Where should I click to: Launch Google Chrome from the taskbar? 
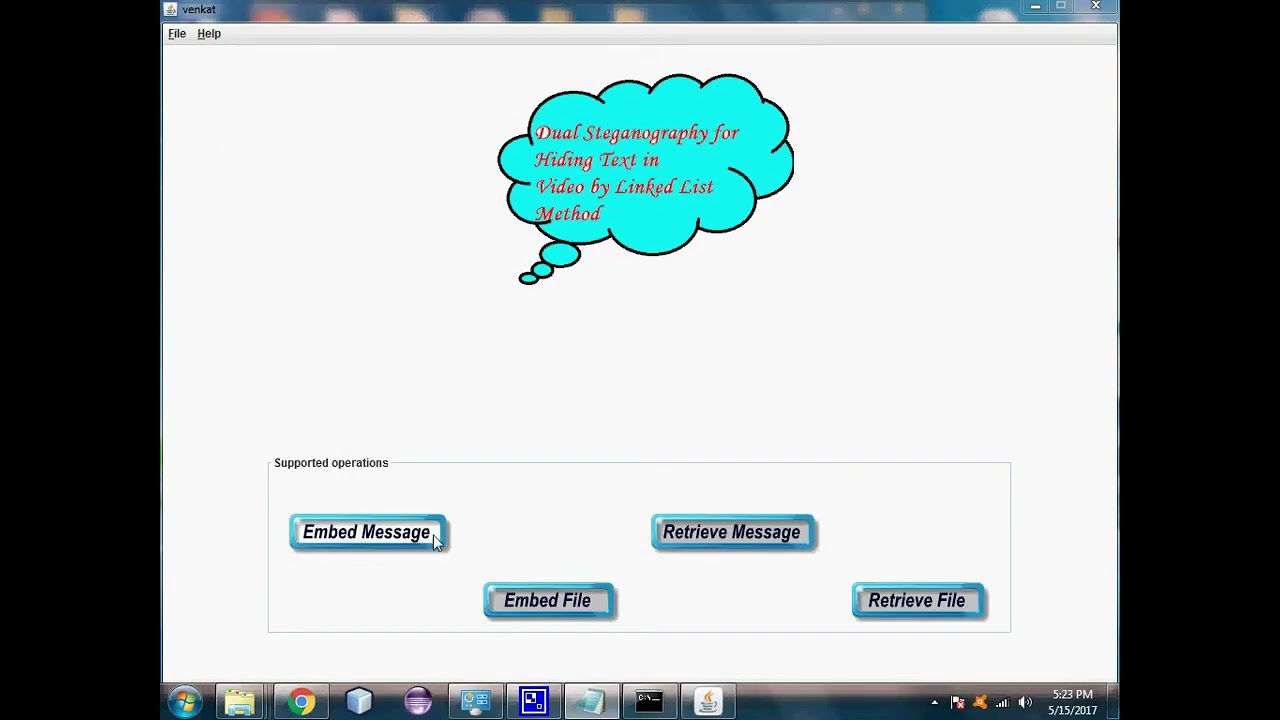click(301, 702)
